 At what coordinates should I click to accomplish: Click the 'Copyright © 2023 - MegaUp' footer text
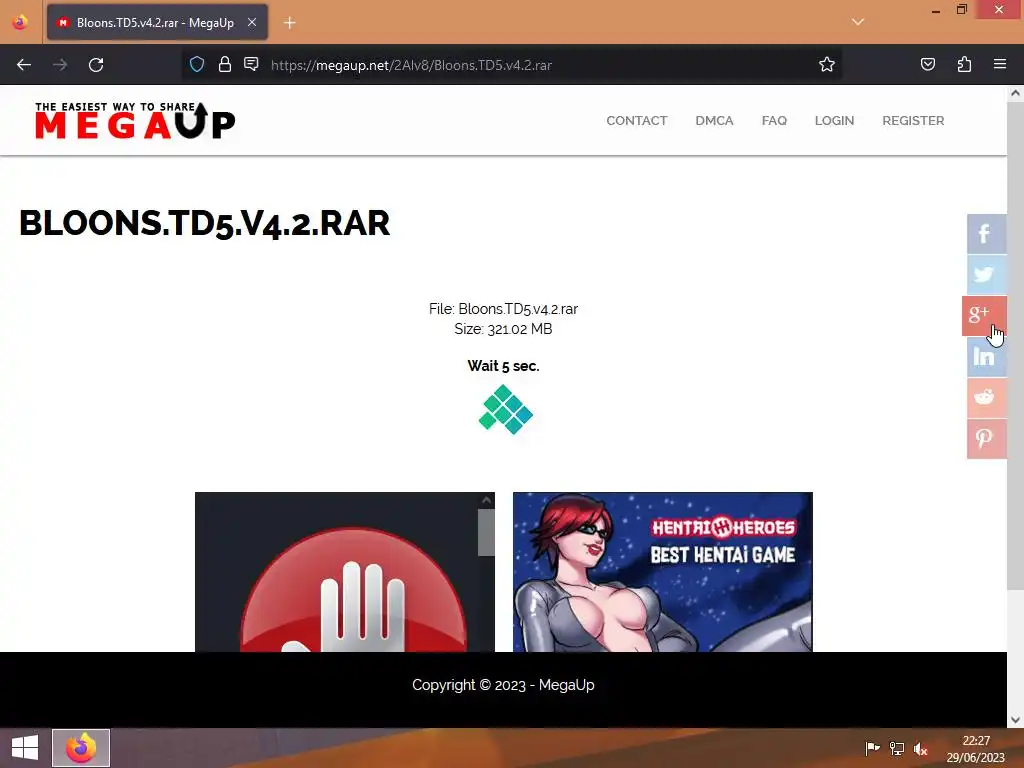click(503, 685)
